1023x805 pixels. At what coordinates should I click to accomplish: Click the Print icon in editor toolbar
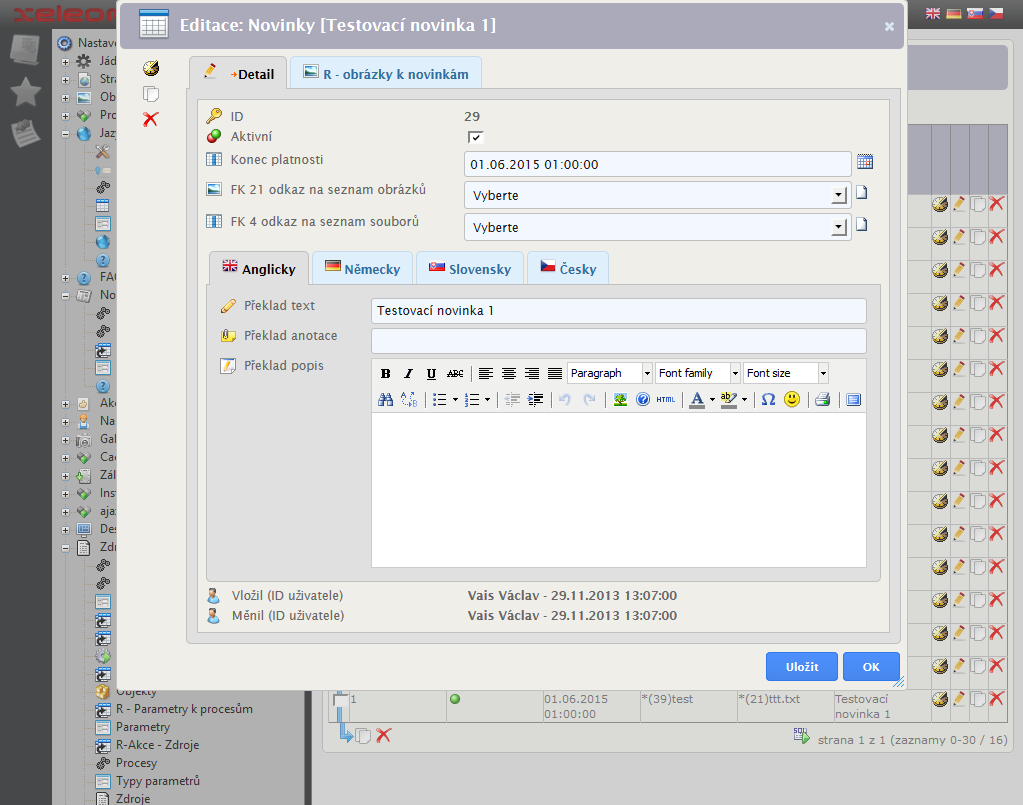822,399
